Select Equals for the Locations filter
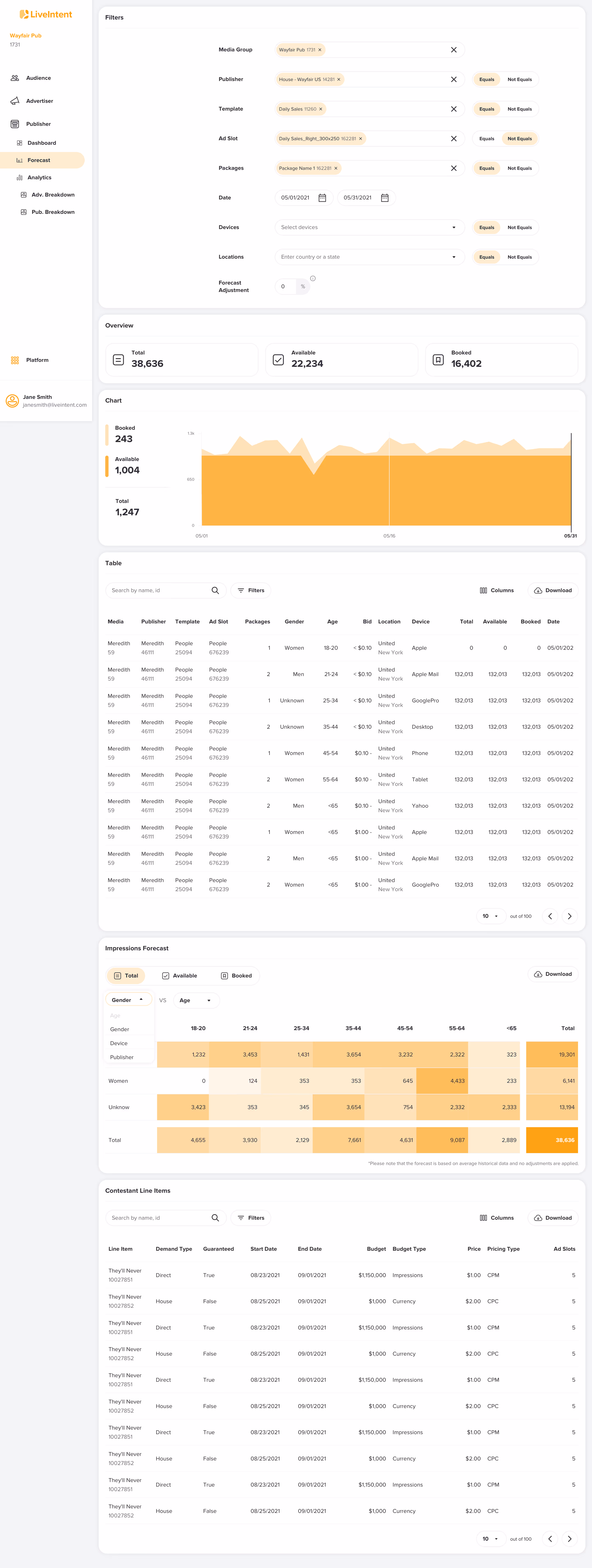The width and height of the screenshot is (592, 1568). click(x=487, y=257)
